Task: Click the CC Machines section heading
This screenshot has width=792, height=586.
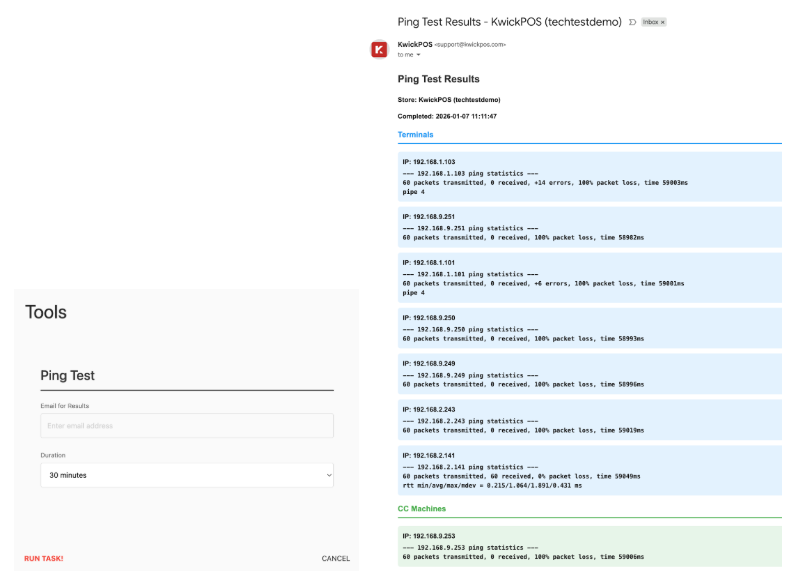Action: [x=422, y=509]
